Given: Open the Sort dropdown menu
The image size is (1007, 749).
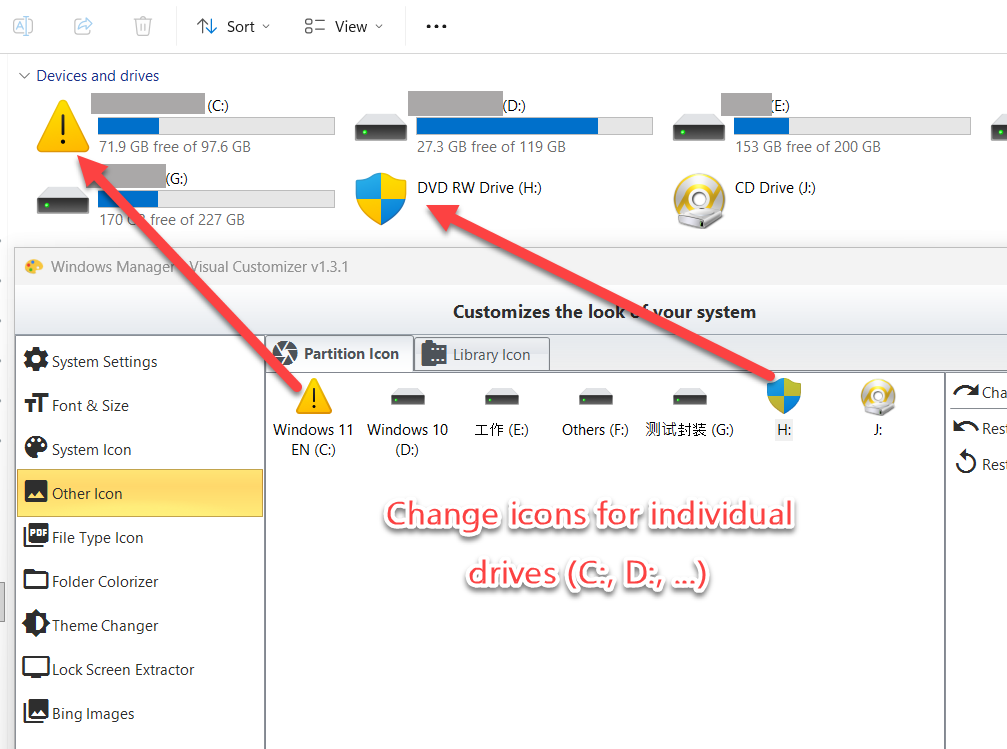Looking at the screenshot, I should point(233,26).
